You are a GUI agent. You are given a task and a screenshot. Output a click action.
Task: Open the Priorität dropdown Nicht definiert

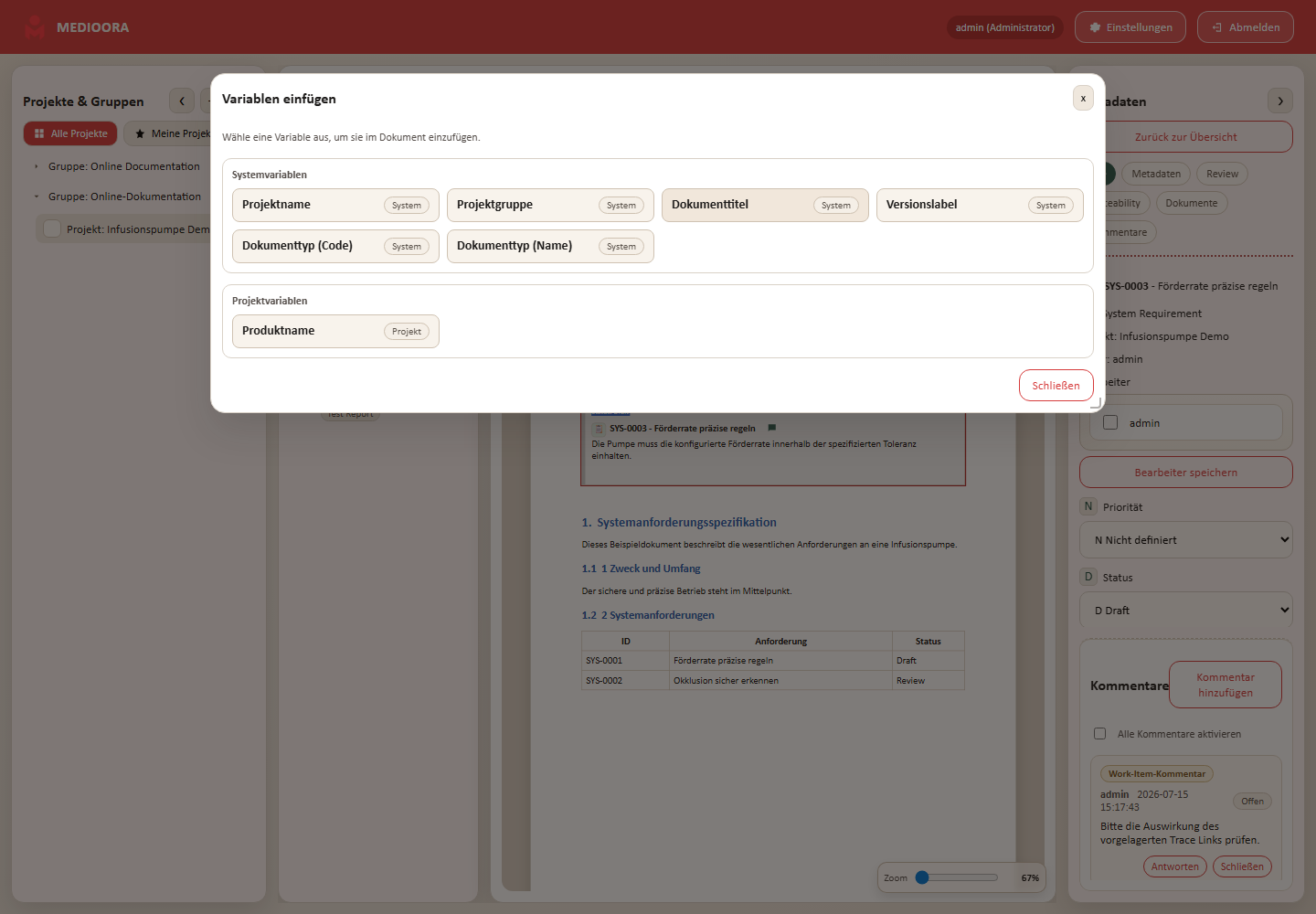[1186, 539]
